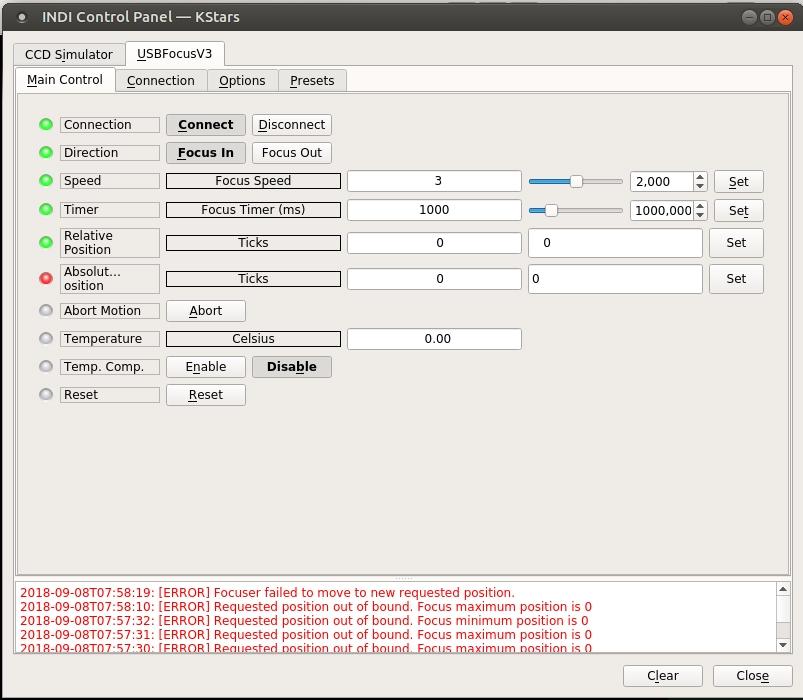Click the Reset button
Image resolution: width=803 pixels, height=700 pixels.
pyautogui.click(x=205, y=395)
